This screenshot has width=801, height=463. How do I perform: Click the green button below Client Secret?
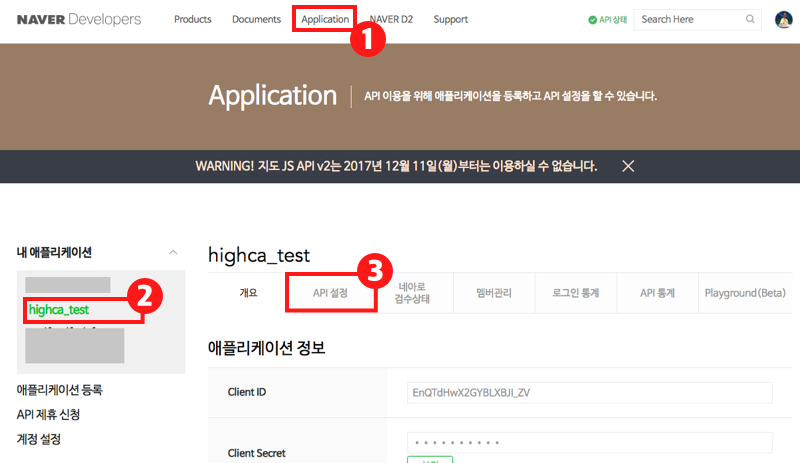[430, 460]
